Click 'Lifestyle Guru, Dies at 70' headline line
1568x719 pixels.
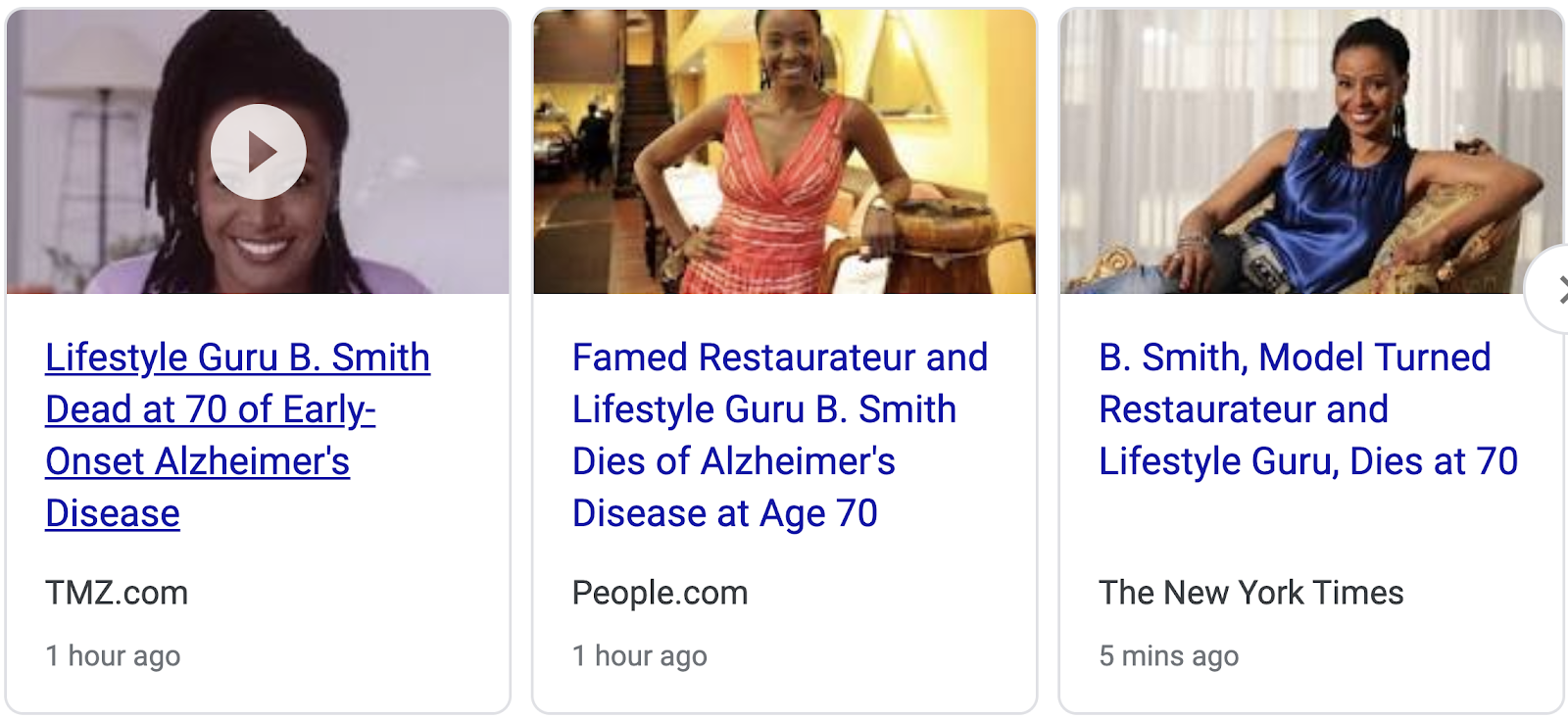1307,462
